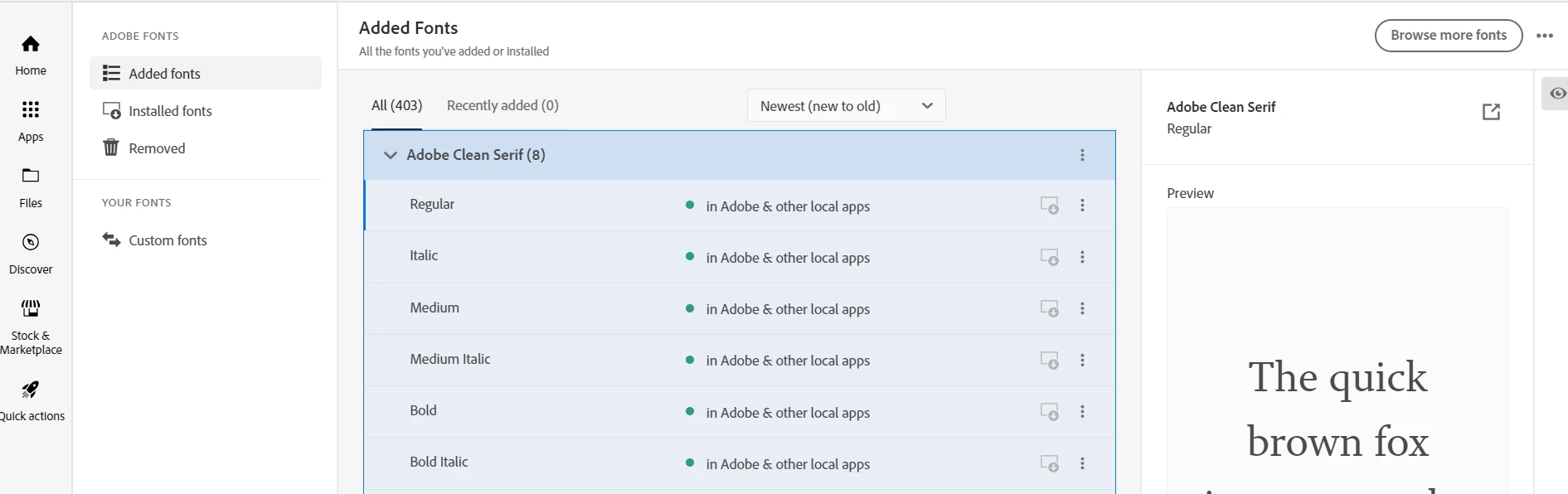
Task: Collapse the Adobe Clean Serif (8) family
Action: point(390,155)
